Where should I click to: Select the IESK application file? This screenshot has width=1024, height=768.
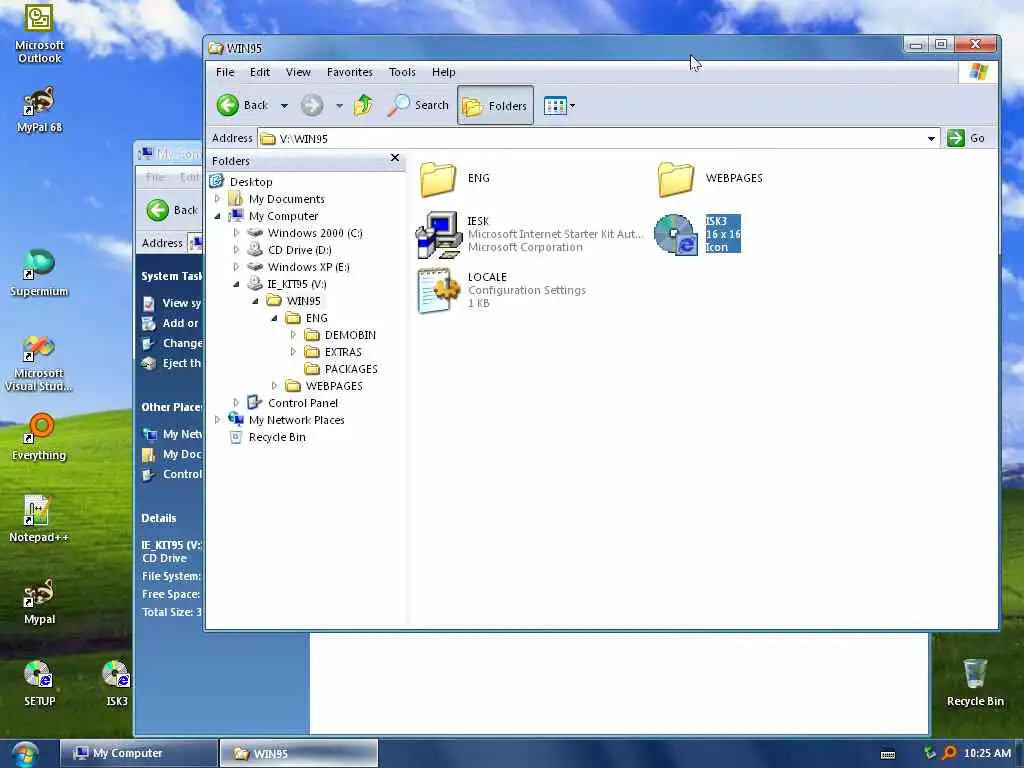[439, 234]
